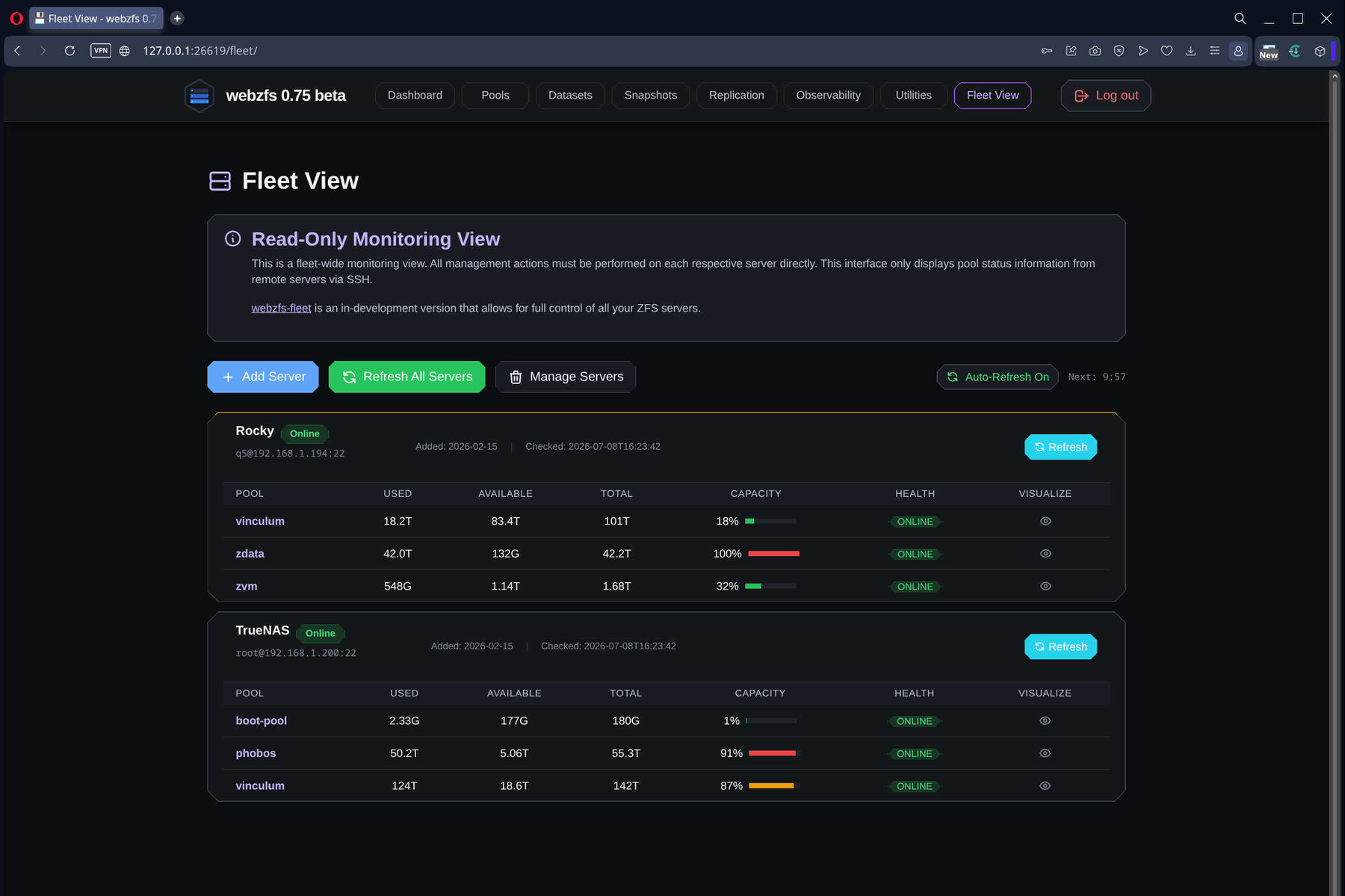The width and height of the screenshot is (1345, 896).
Task: Click the Add Server button
Action: click(263, 377)
